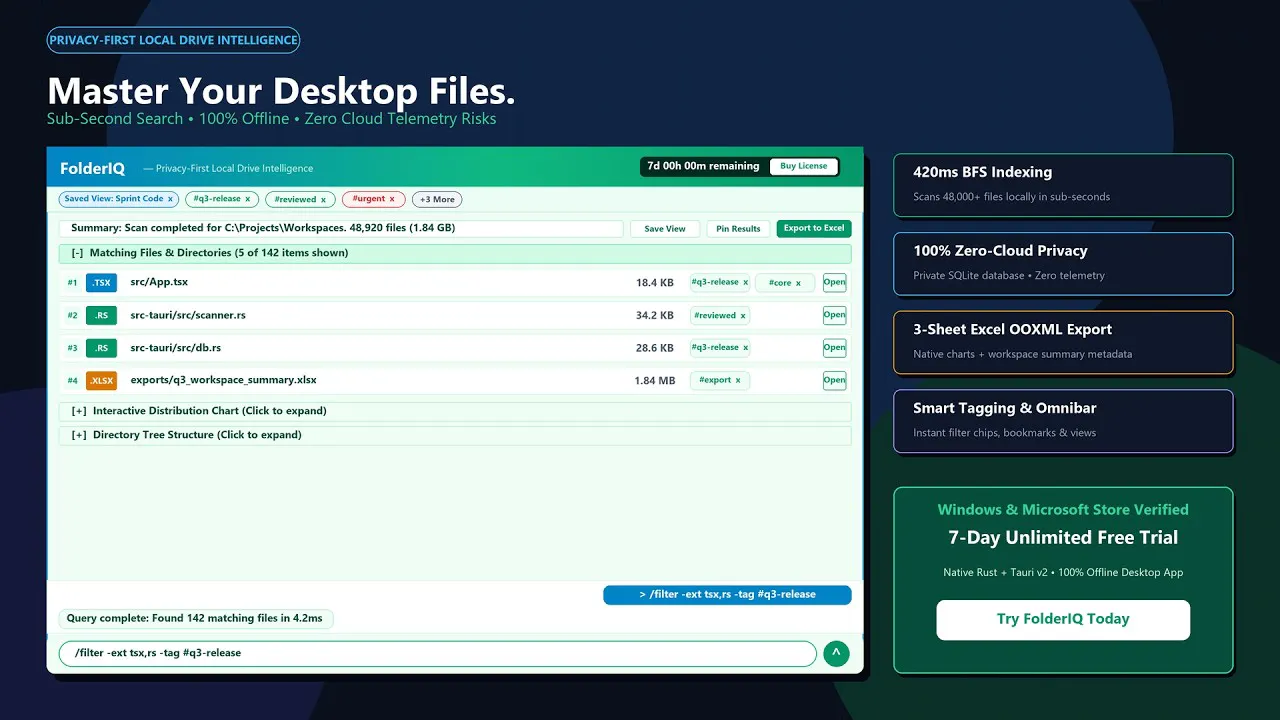
Task: Click the Try FolderIQ Today button
Action: pos(1063,620)
